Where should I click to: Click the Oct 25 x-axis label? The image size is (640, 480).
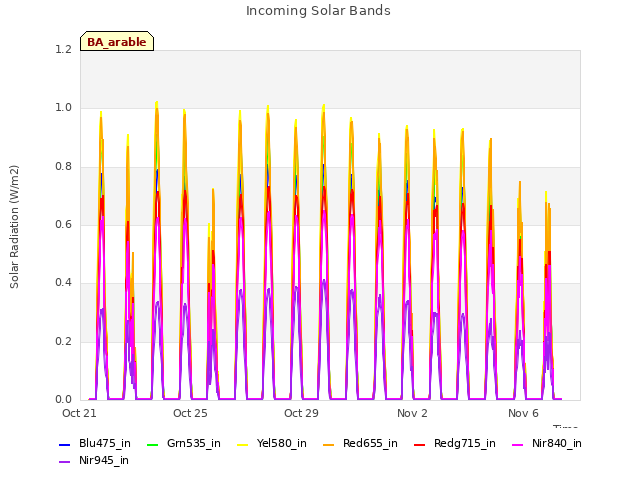pos(190,413)
